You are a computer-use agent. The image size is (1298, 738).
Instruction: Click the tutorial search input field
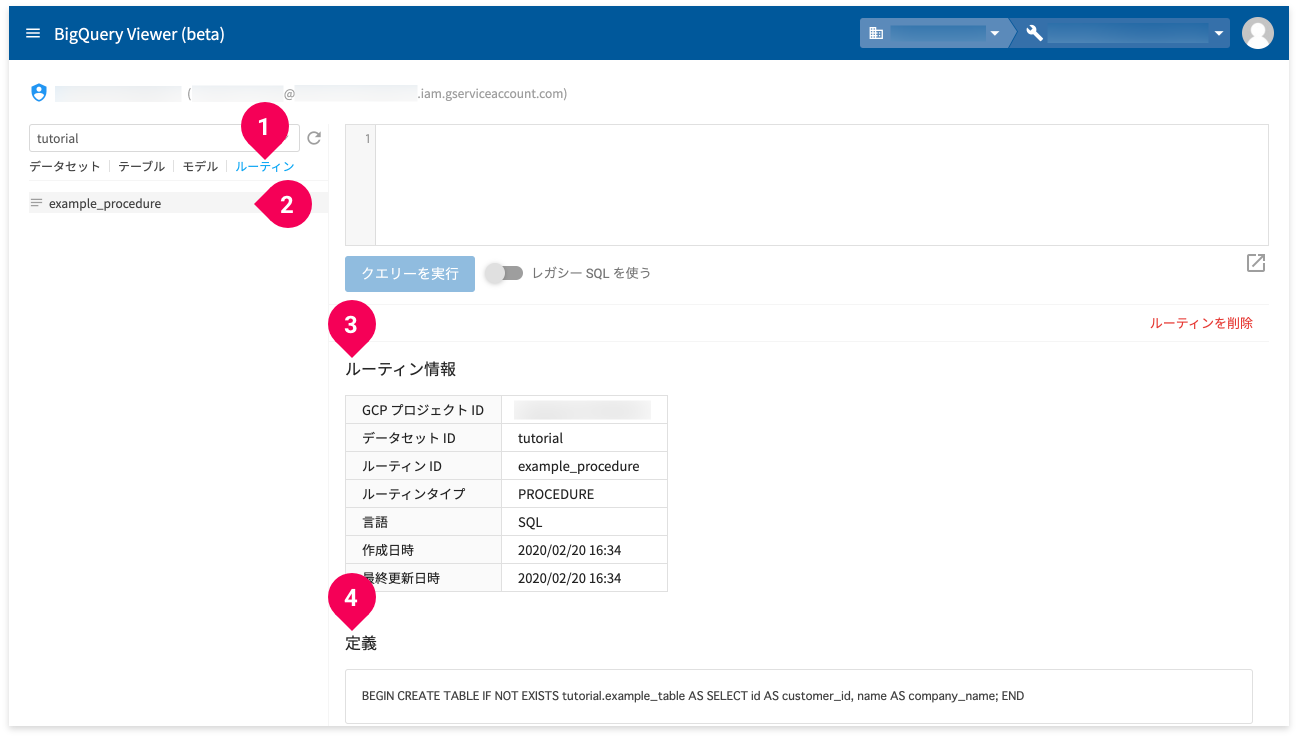tap(164, 138)
